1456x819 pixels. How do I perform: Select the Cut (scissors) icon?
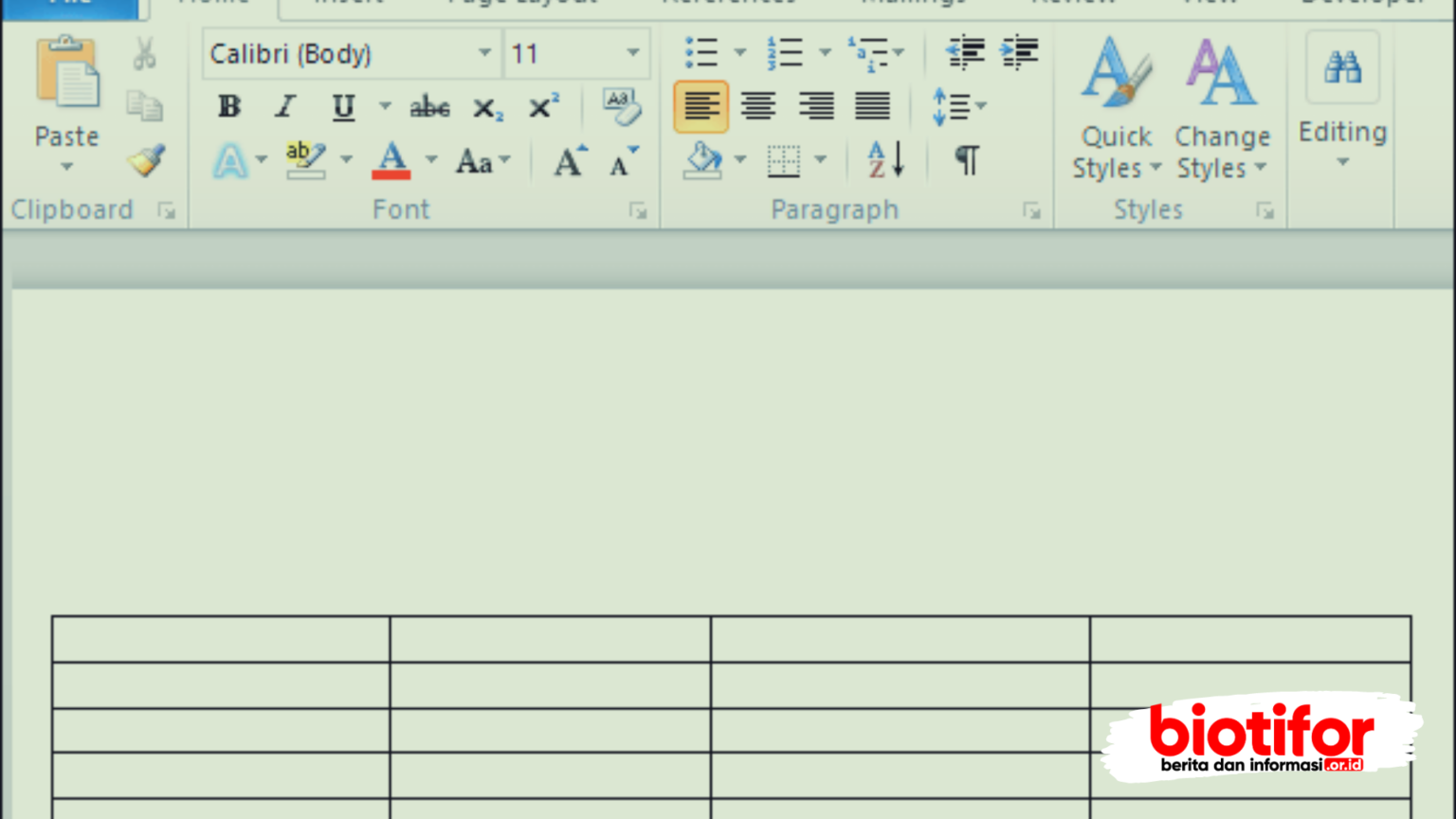pos(147,51)
